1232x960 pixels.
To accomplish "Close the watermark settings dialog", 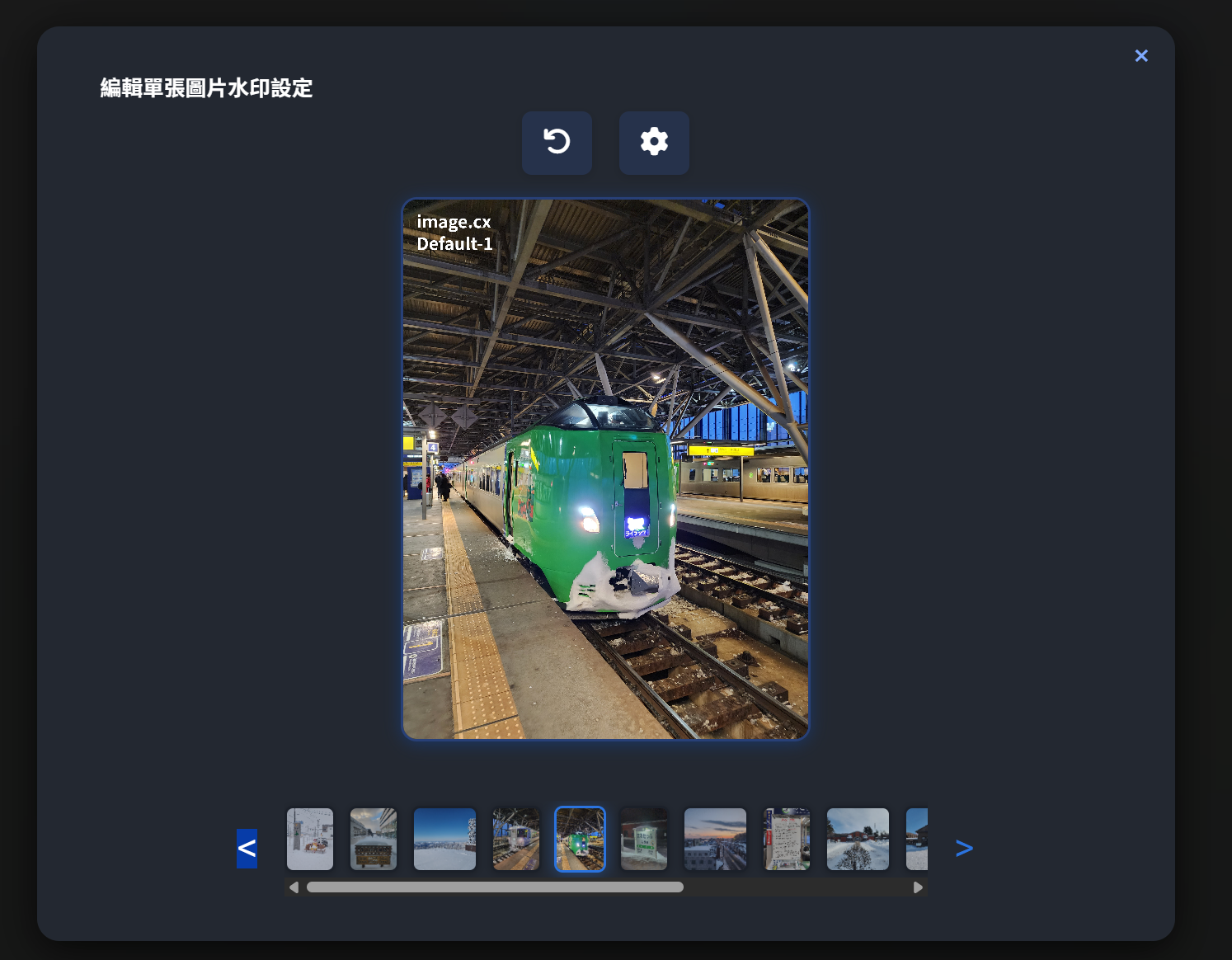I will (x=1141, y=55).
